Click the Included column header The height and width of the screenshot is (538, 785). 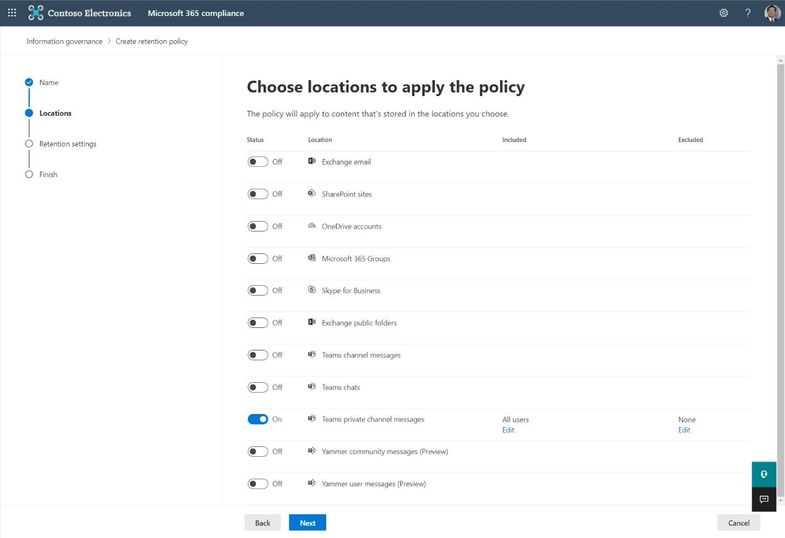click(x=514, y=140)
